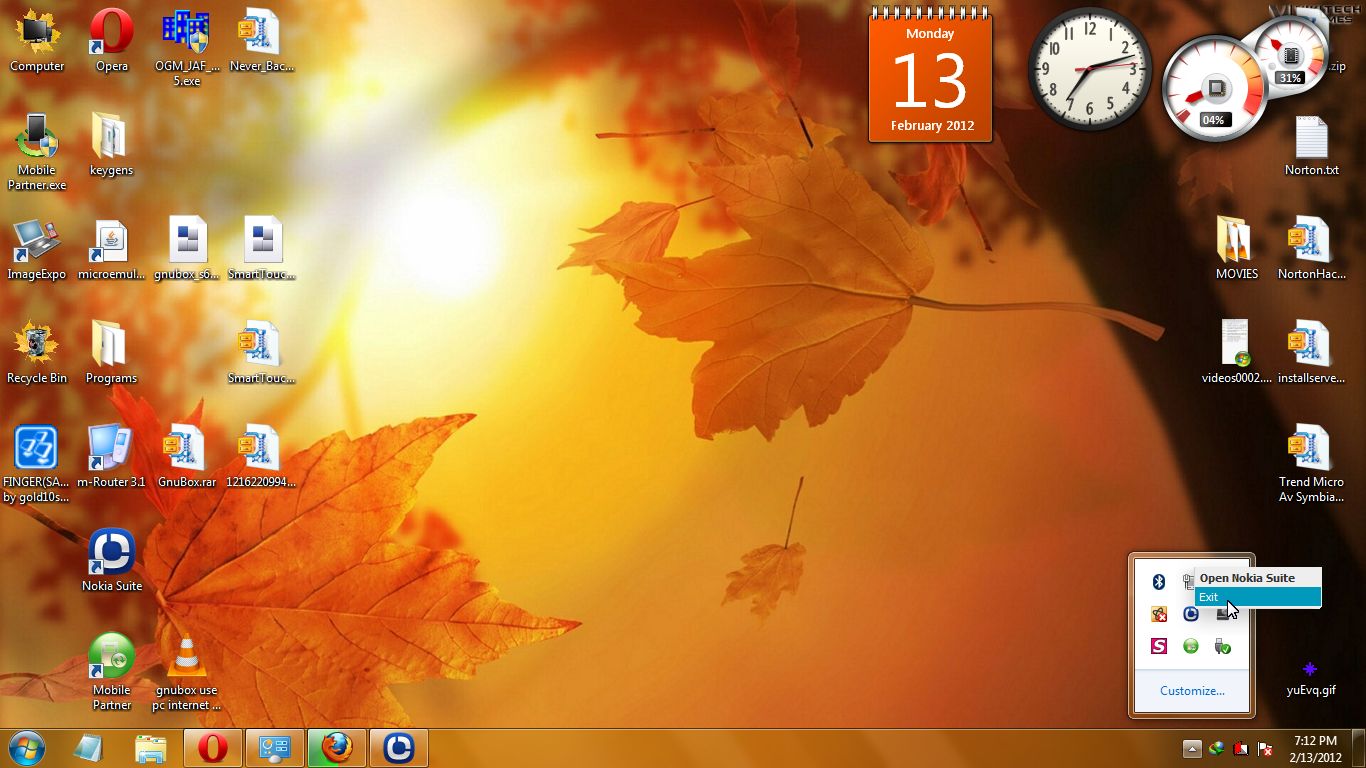Viewport: 1366px width, 768px height.
Task: Switch to Firefox on the taskbar
Action: click(x=336, y=747)
